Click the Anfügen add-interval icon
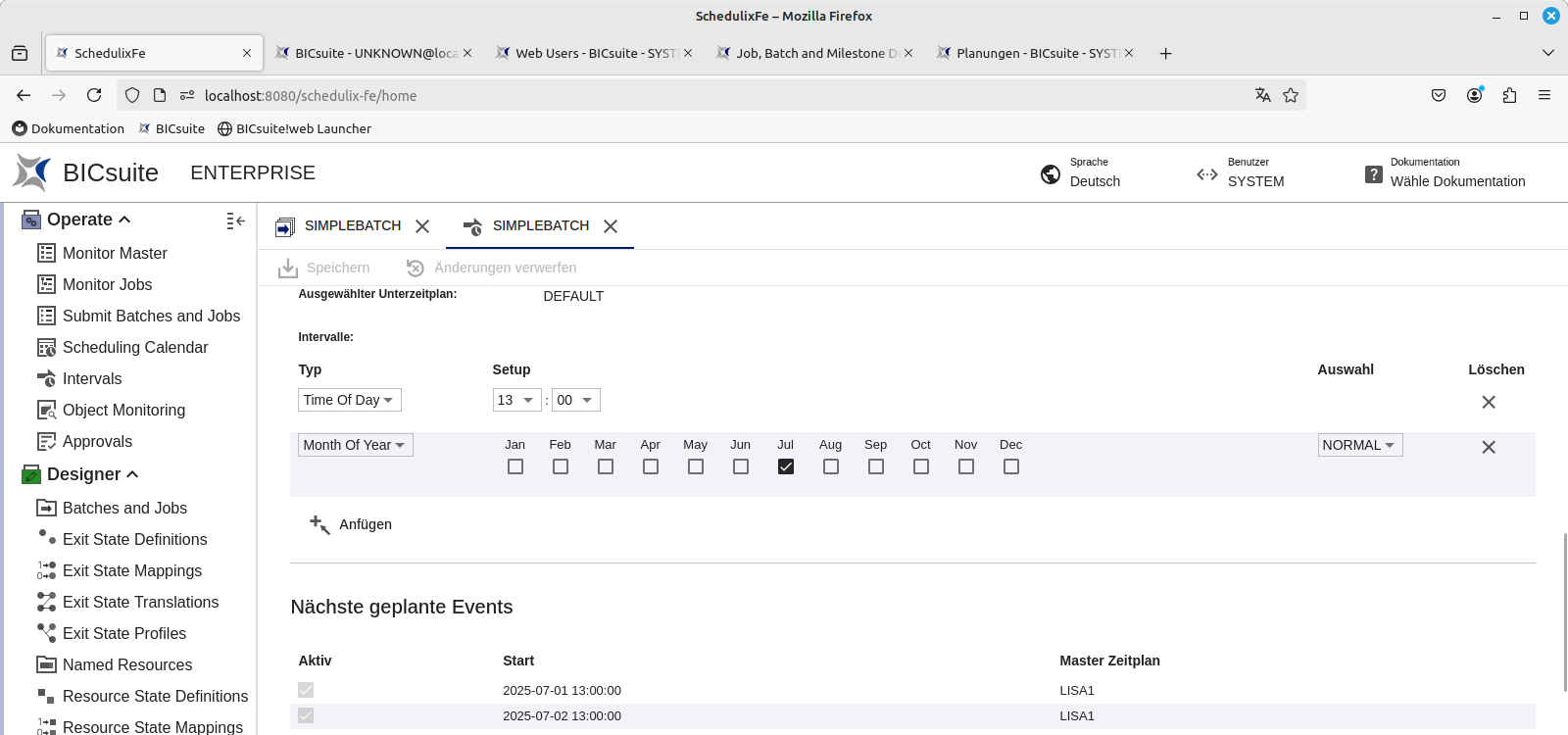Screen dimensions: 1568x735 click(319, 524)
